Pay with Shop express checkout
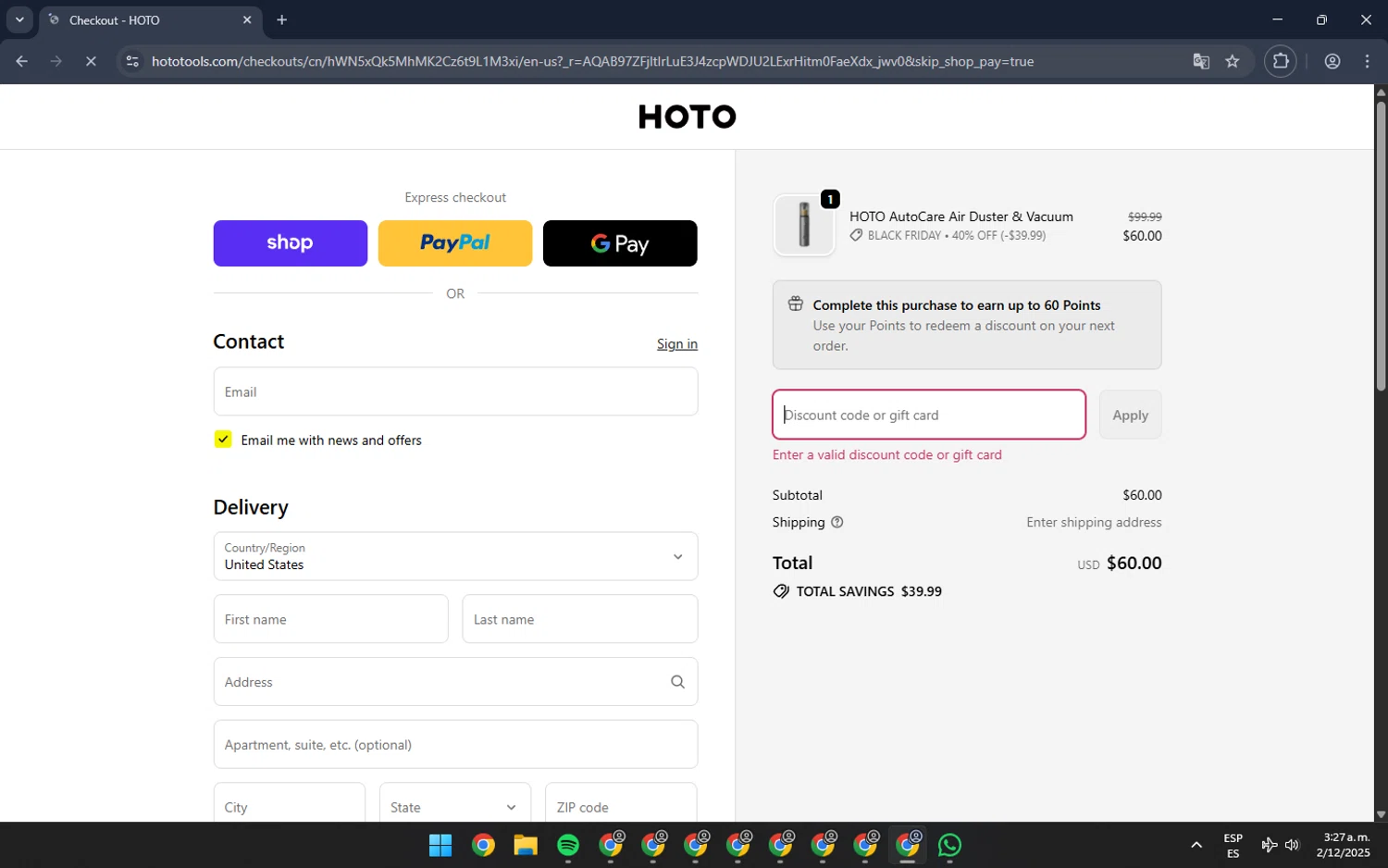 point(290,243)
